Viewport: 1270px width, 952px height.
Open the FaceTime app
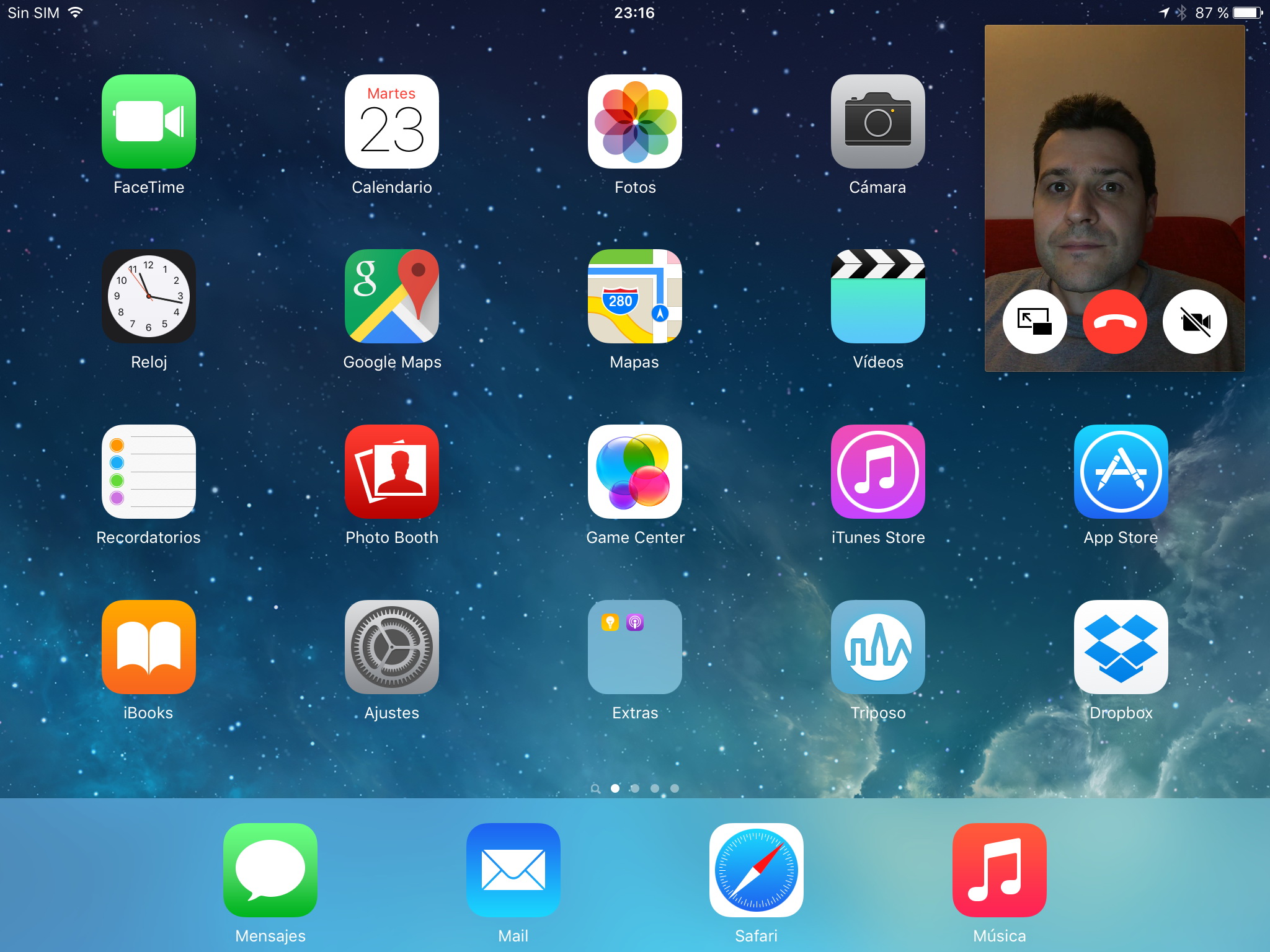coord(149,122)
